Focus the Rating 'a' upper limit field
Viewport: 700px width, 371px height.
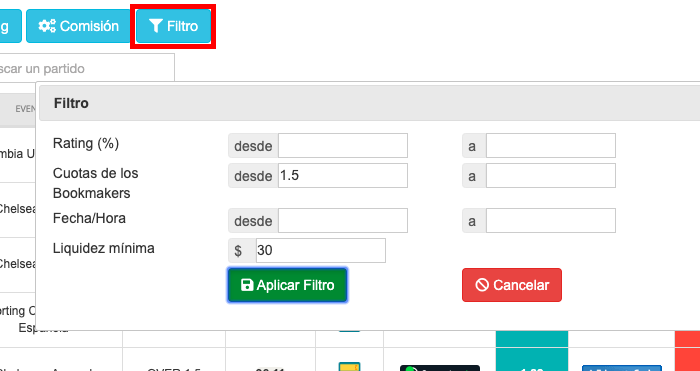(x=550, y=146)
